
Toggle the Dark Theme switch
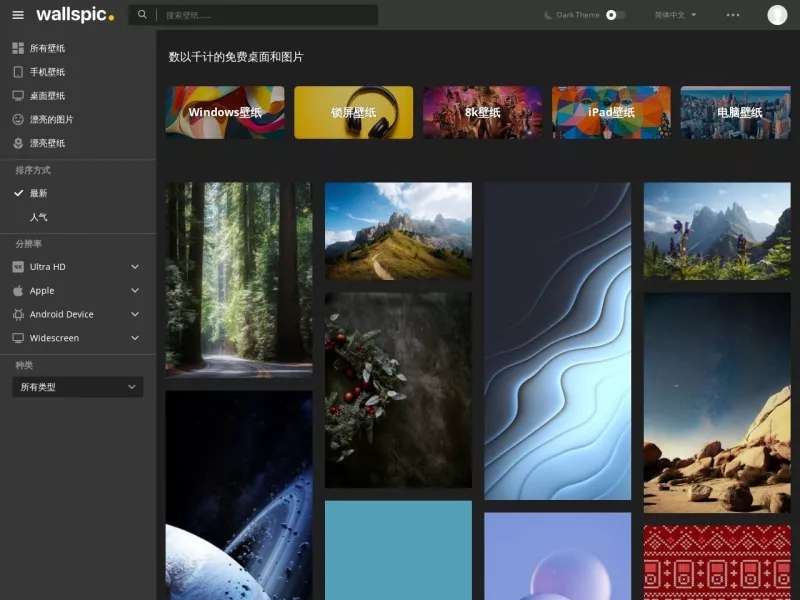[x=615, y=15]
